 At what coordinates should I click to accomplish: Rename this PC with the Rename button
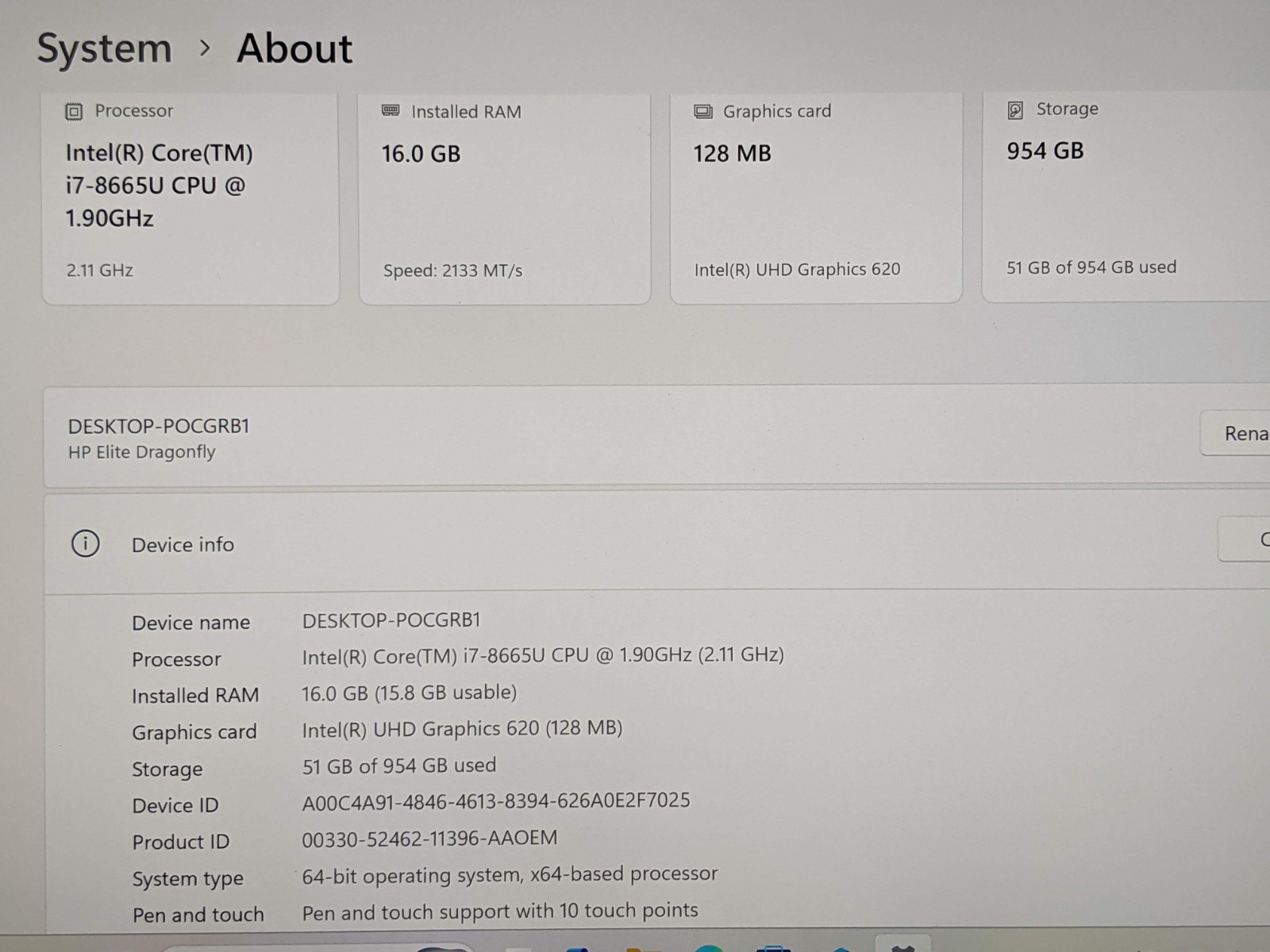pyautogui.click(x=1235, y=433)
